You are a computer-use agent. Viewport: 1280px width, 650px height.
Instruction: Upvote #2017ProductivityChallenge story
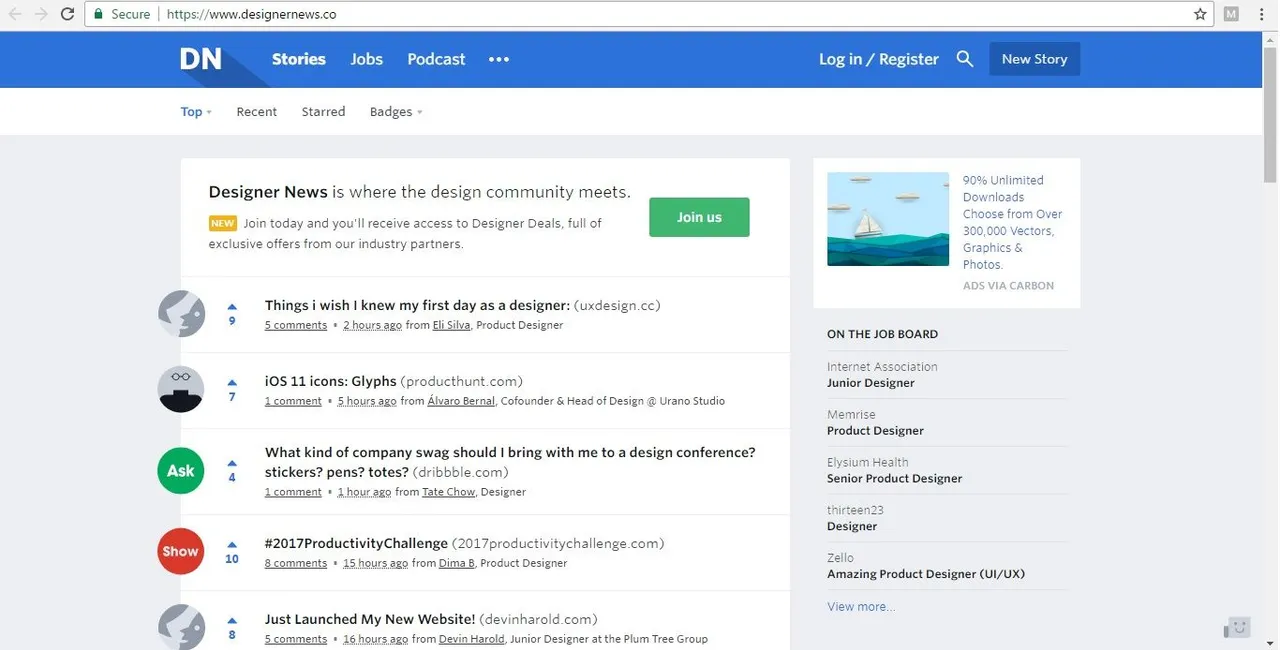232,545
